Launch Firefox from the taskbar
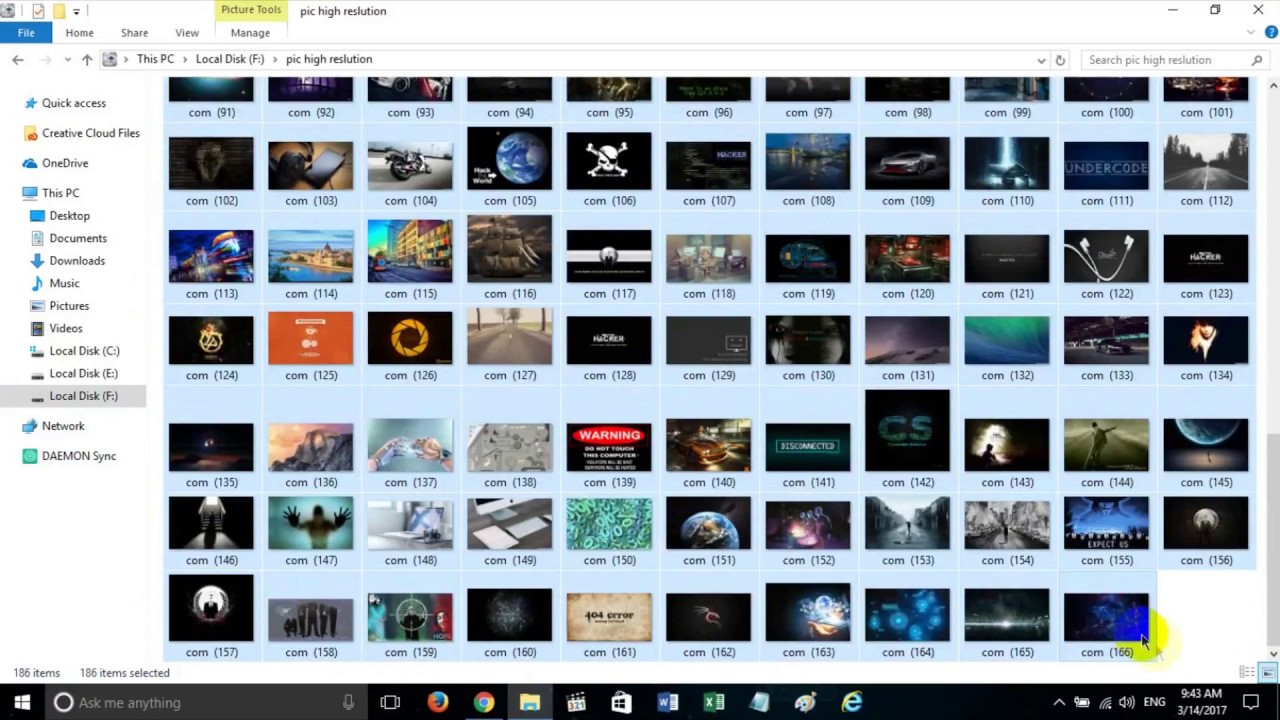Image resolution: width=1280 pixels, height=720 pixels. pyautogui.click(x=437, y=702)
